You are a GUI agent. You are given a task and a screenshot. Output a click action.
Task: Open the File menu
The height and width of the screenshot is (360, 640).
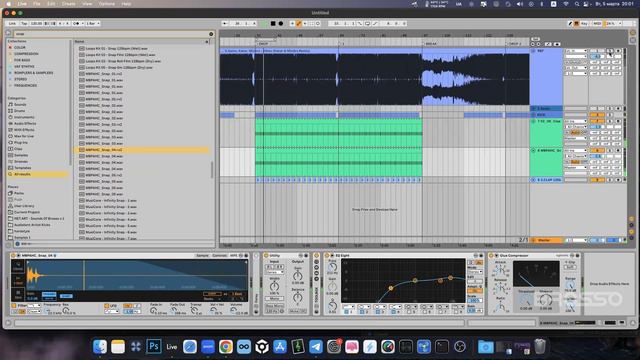click(x=37, y=4)
